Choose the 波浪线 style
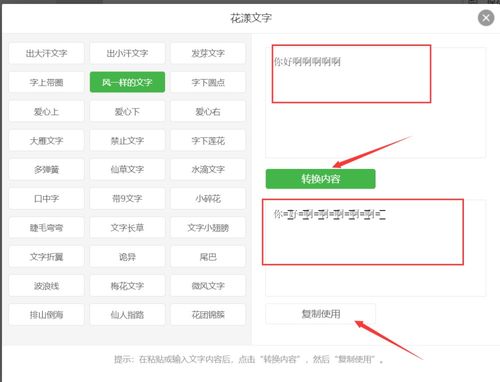Viewport: 500px width, 382px height. 46,285
